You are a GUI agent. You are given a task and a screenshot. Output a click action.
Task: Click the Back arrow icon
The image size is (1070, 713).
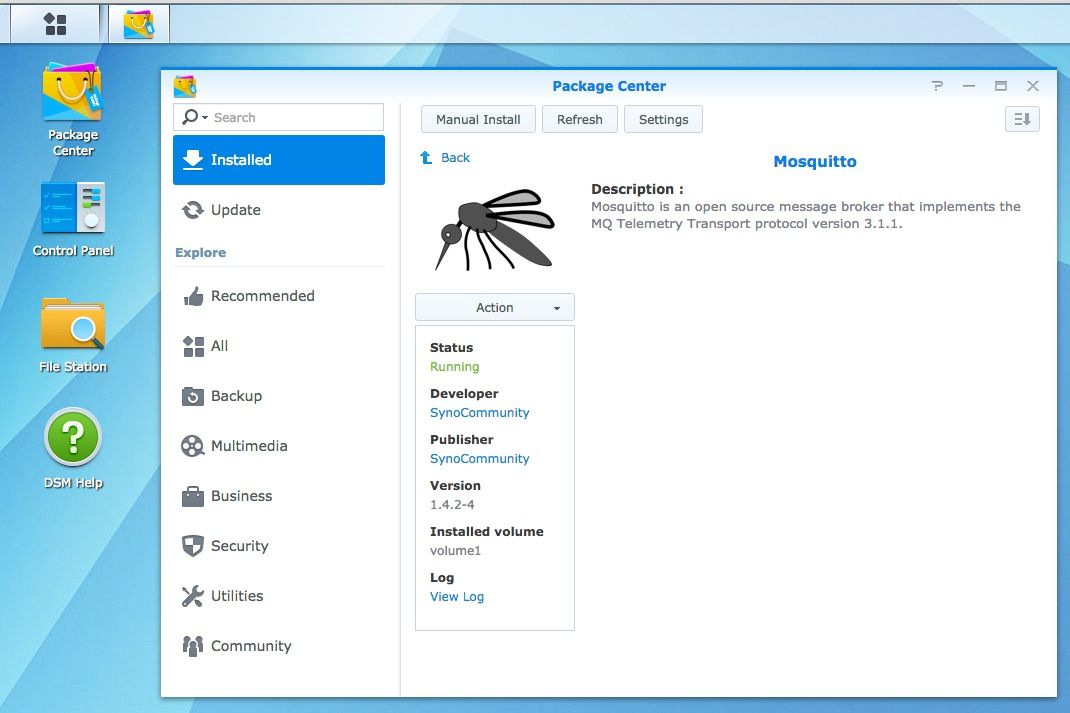click(426, 158)
